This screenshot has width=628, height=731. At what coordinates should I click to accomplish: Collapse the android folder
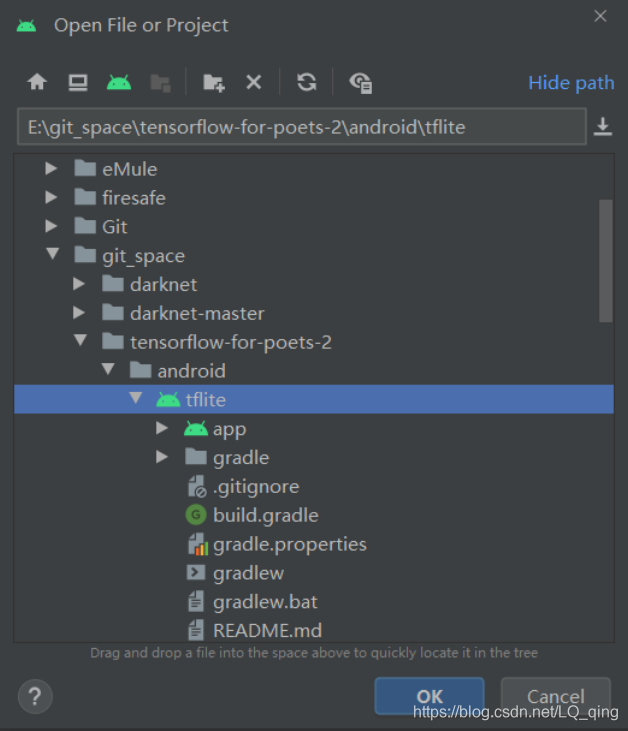(108, 369)
